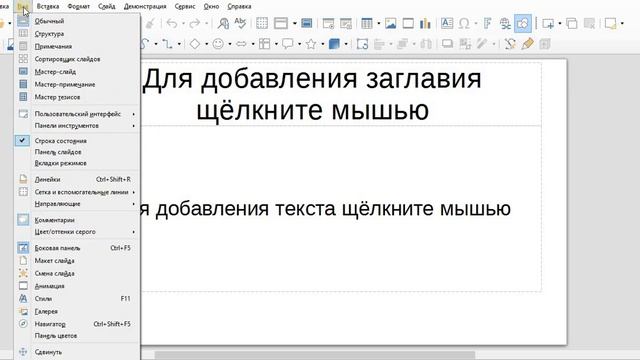This screenshot has width=640, height=360.
Task: Insert audio or video icon
Action: click(408, 24)
